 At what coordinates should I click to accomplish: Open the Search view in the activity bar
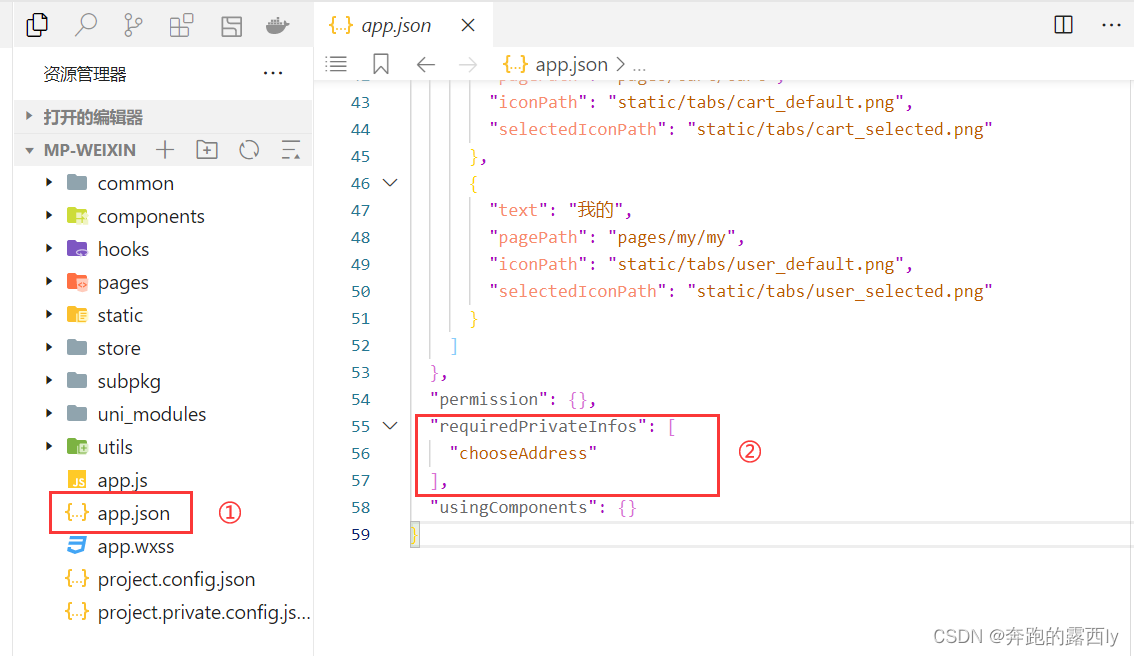(85, 25)
